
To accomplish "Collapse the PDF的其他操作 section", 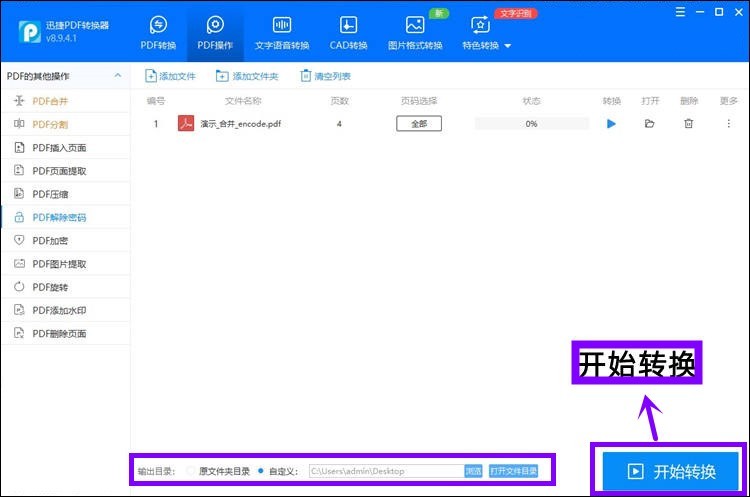I will [118, 76].
